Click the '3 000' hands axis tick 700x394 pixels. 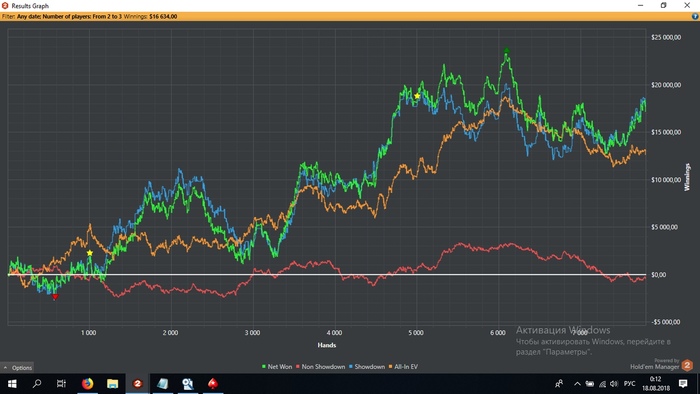(252, 333)
